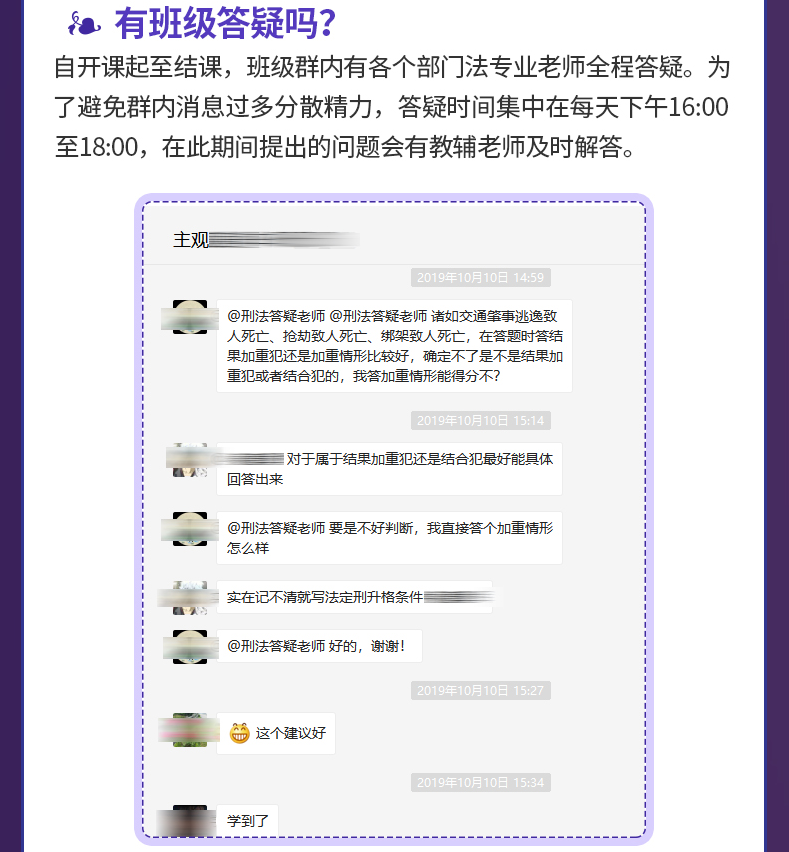This screenshot has height=852, width=789.
Task: Click the 2019年10月10日 15:27 timestamp
Action: point(480,691)
